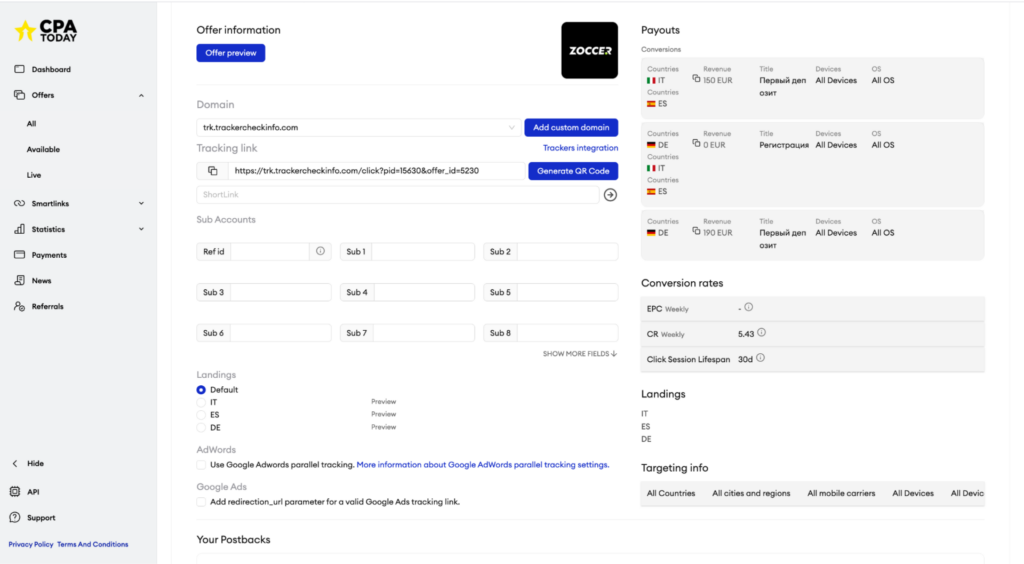
Task: Click 'All cities and regions' targeting text
Action: (x=751, y=494)
